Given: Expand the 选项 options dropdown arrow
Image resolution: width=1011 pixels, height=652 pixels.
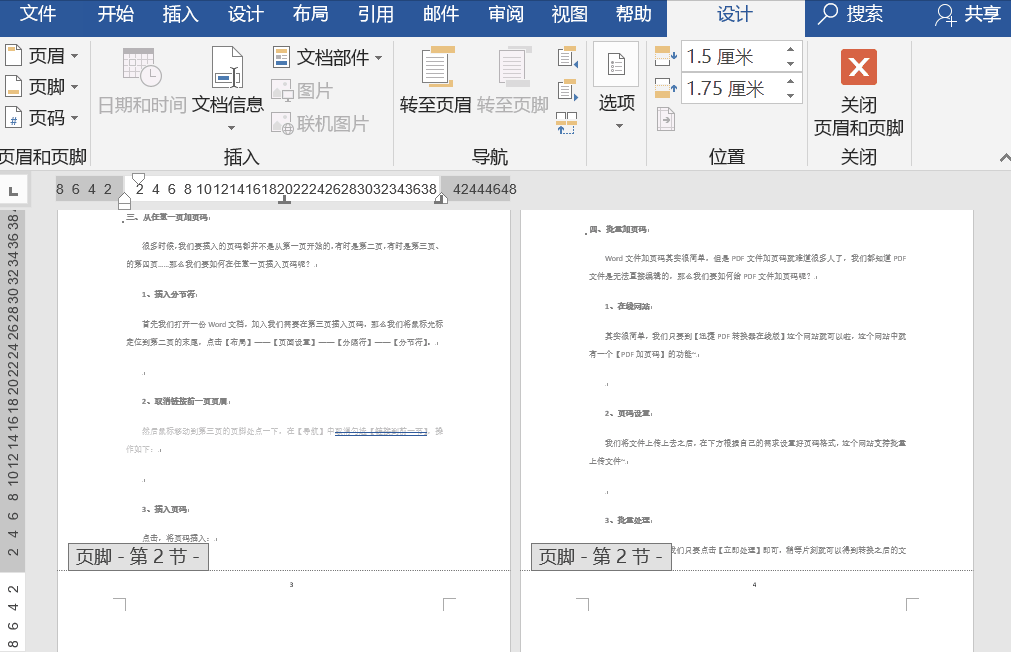Looking at the screenshot, I should [x=619, y=126].
